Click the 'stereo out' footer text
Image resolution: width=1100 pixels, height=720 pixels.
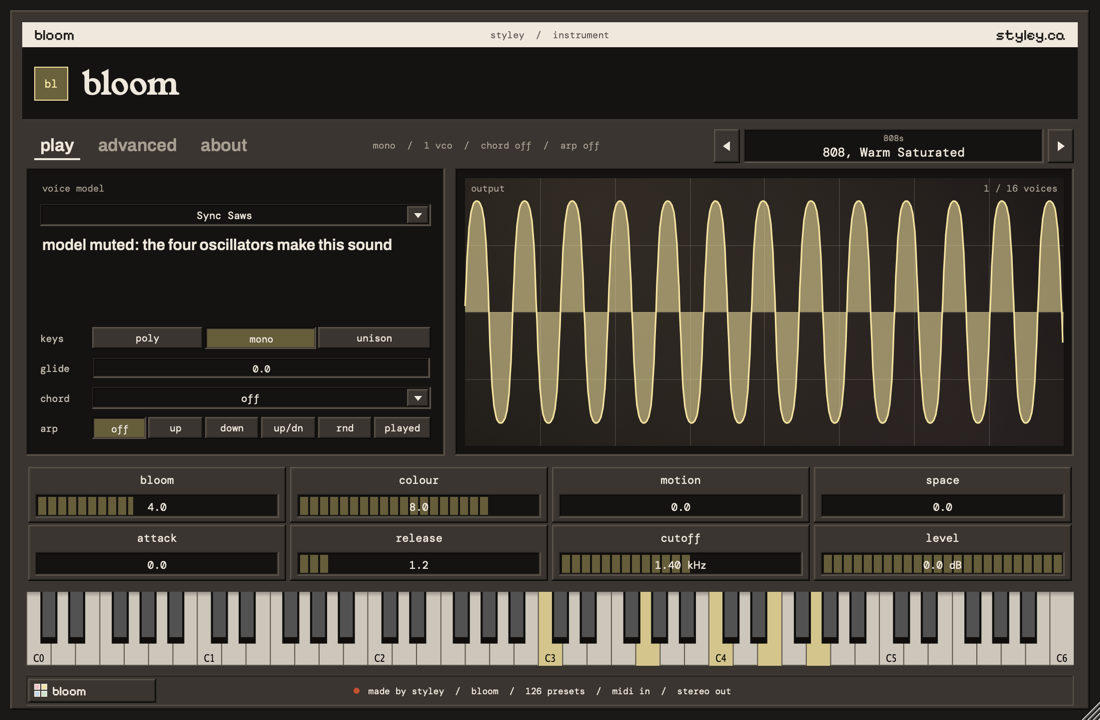coord(704,691)
